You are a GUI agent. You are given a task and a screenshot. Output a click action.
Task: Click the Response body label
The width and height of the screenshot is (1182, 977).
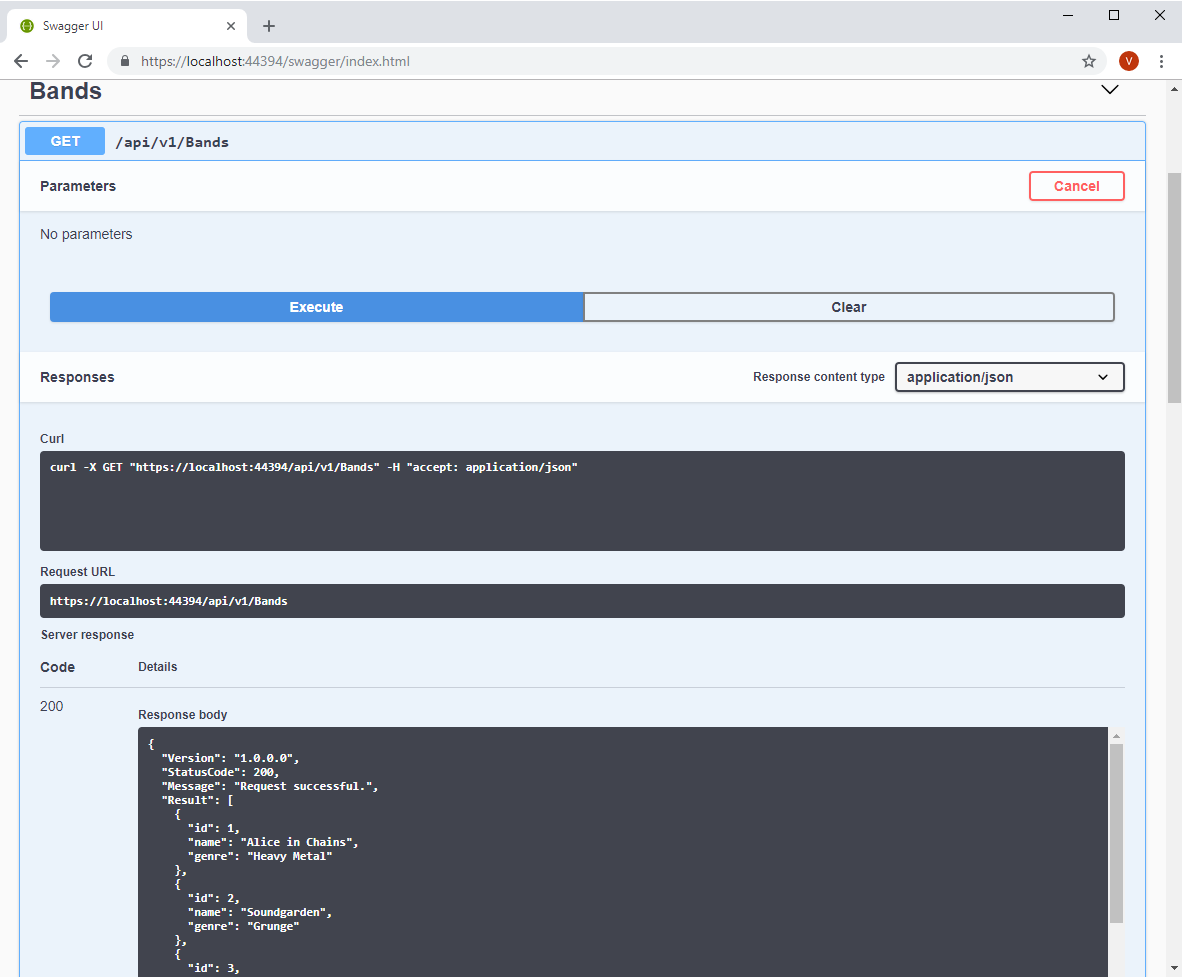click(x=182, y=715)
